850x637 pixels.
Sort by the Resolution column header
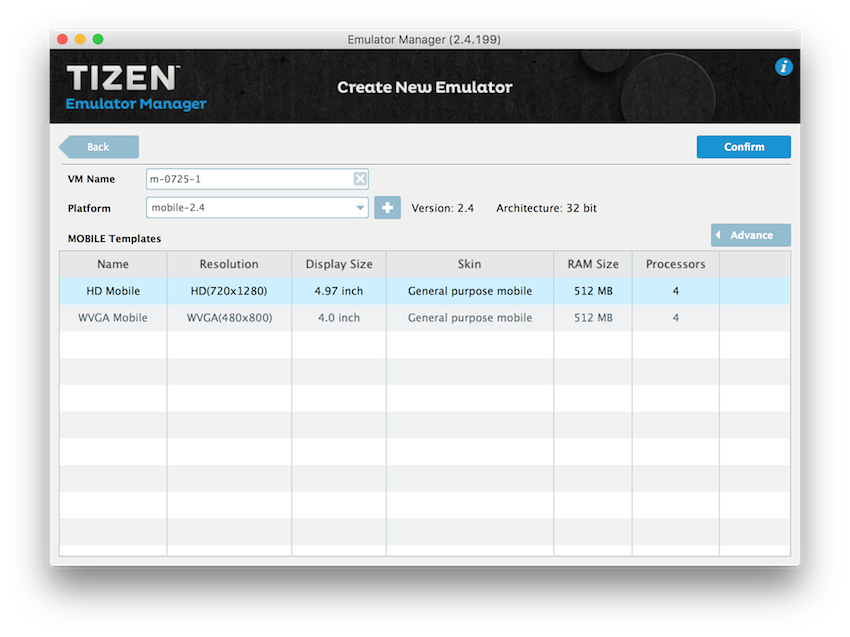229,264
